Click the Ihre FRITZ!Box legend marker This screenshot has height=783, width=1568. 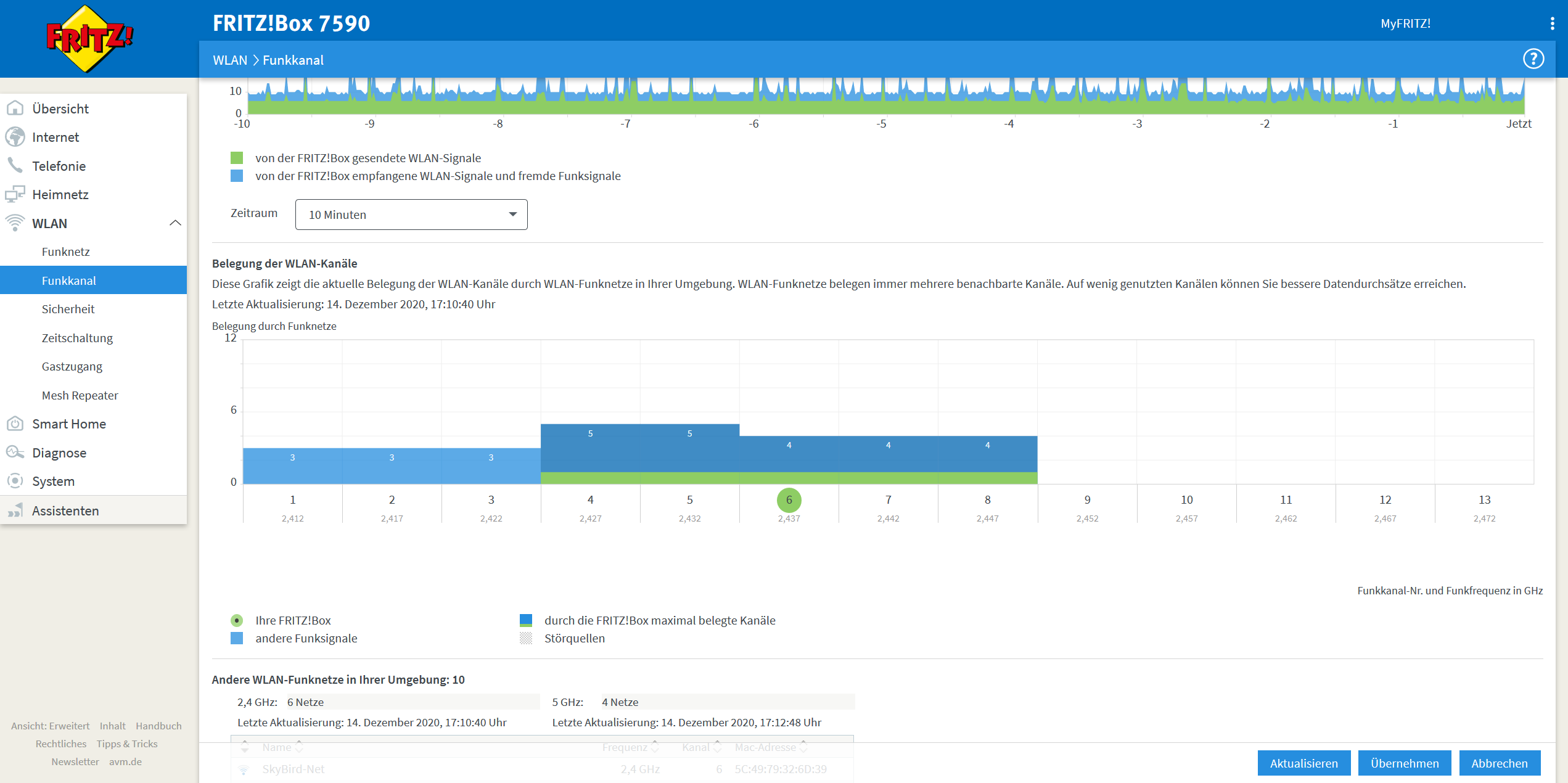237,620
